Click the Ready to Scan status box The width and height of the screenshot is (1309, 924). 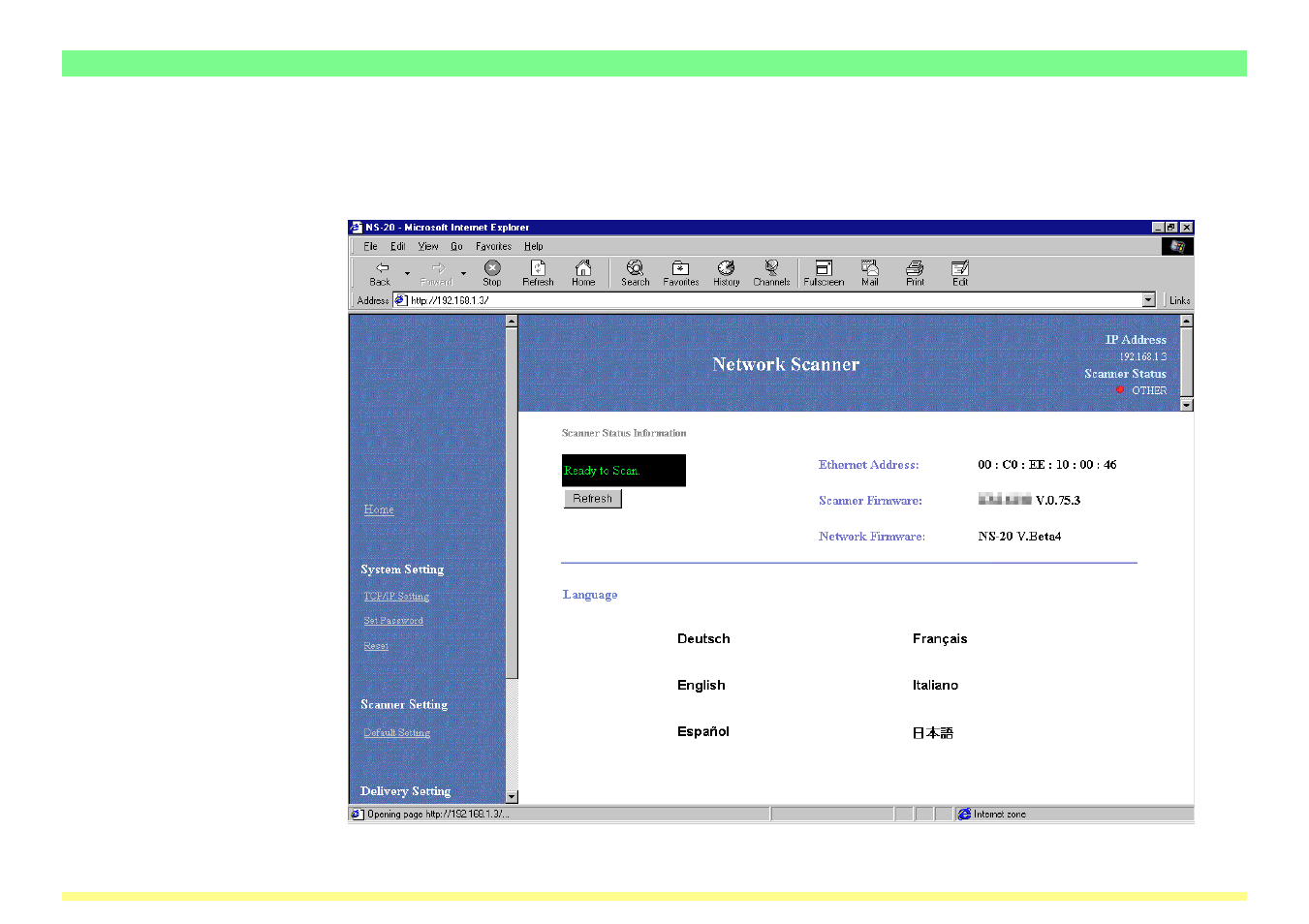click(624, 471)
